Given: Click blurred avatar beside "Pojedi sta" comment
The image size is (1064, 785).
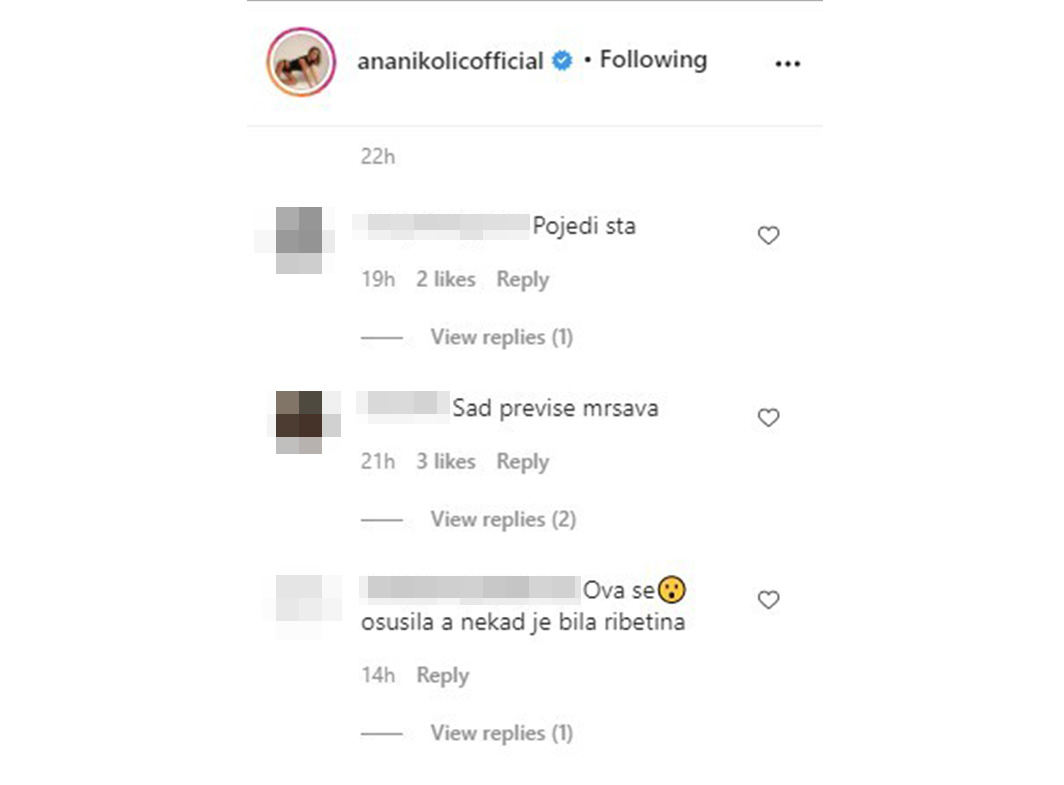Looking at the screenshot, I should 299,240.
